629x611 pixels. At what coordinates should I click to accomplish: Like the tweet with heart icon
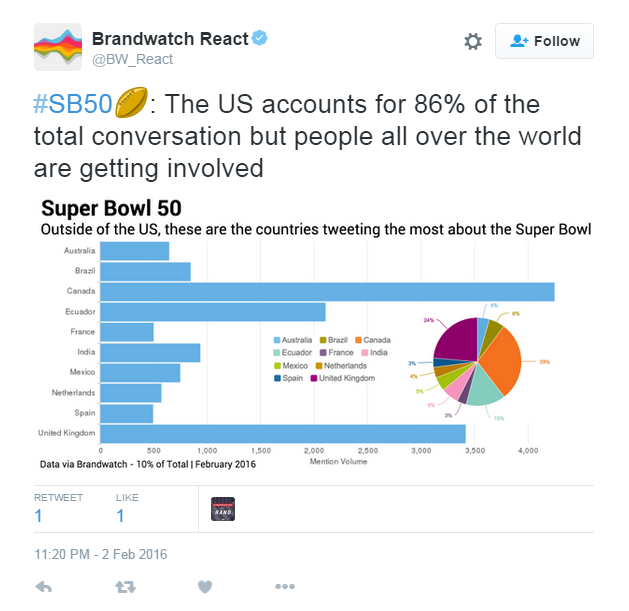tap(205, 587)
